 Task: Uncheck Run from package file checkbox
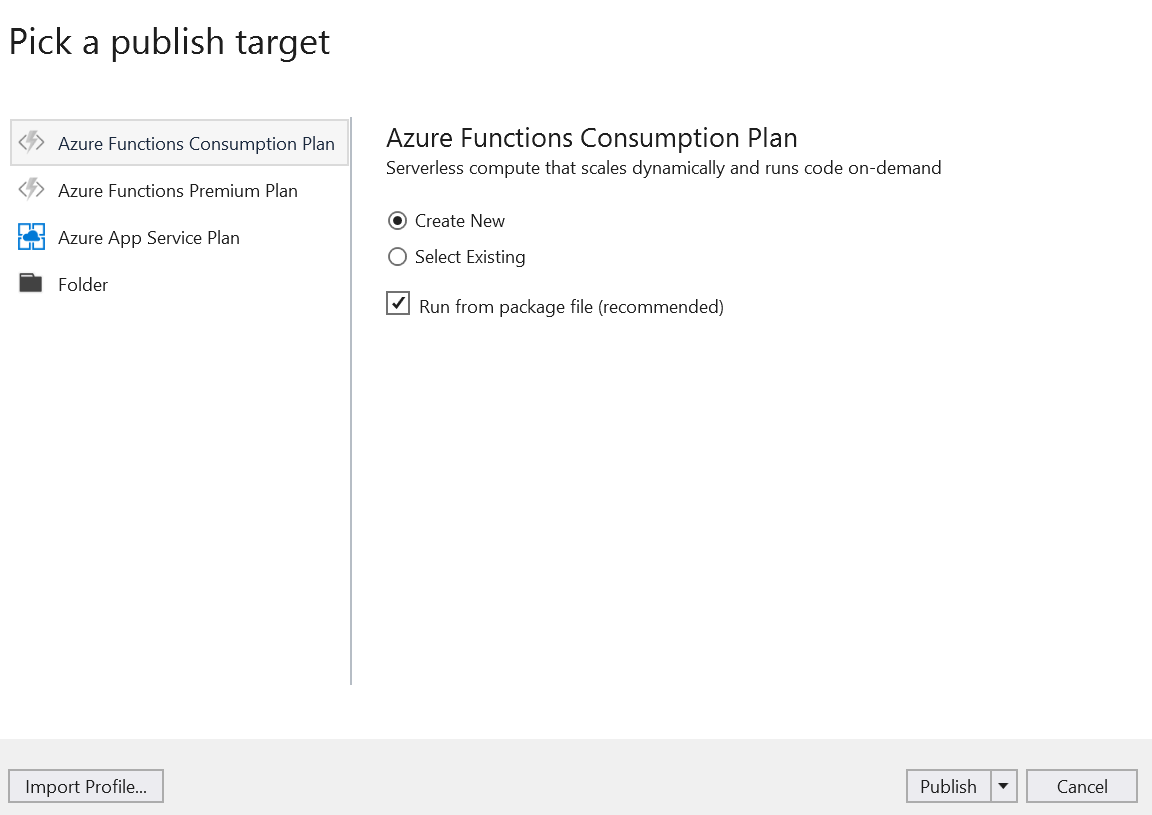(x=398, y=303)
